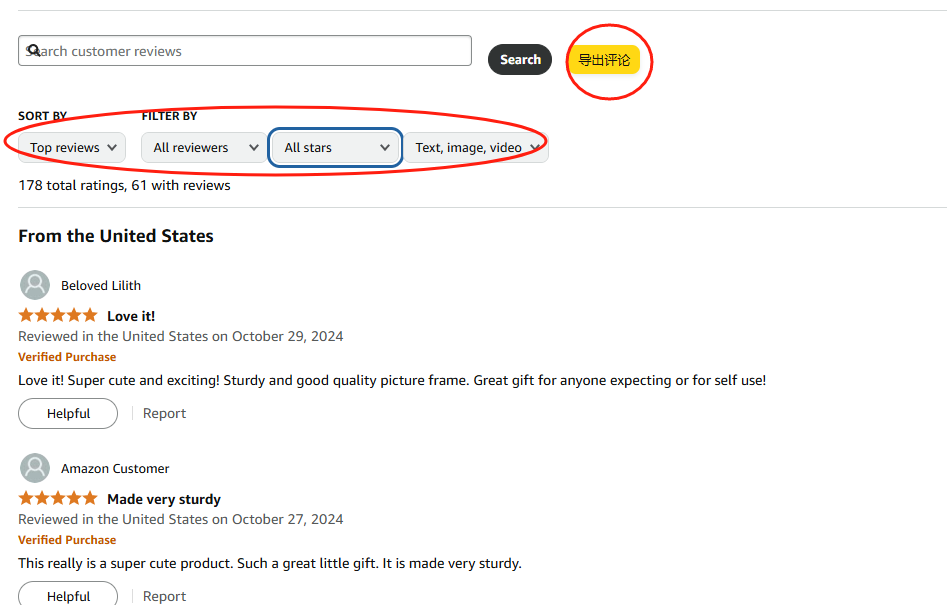This screenshot has height=605, width=947.
Task: Click five-star rating on 'Love it!' review
Action: point(58,316)
